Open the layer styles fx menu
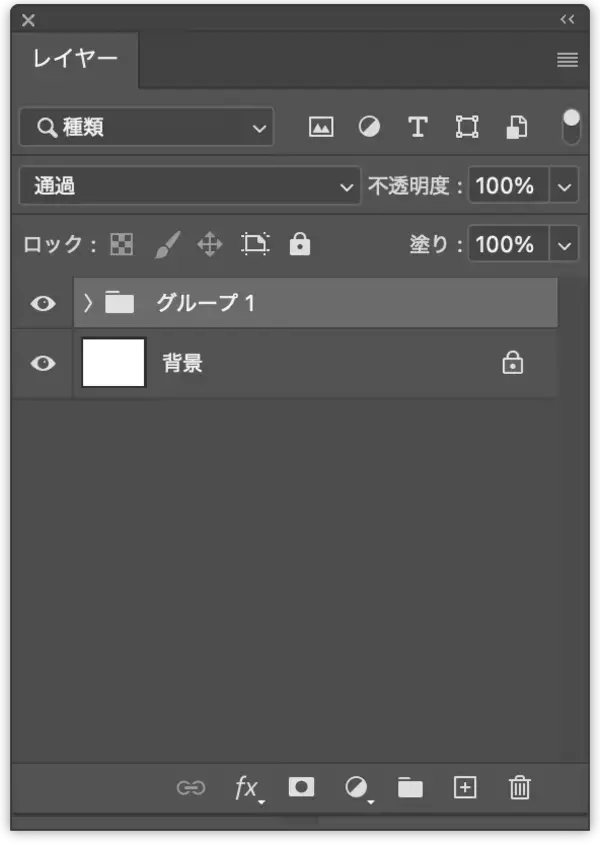 click(x=245, y=787)
